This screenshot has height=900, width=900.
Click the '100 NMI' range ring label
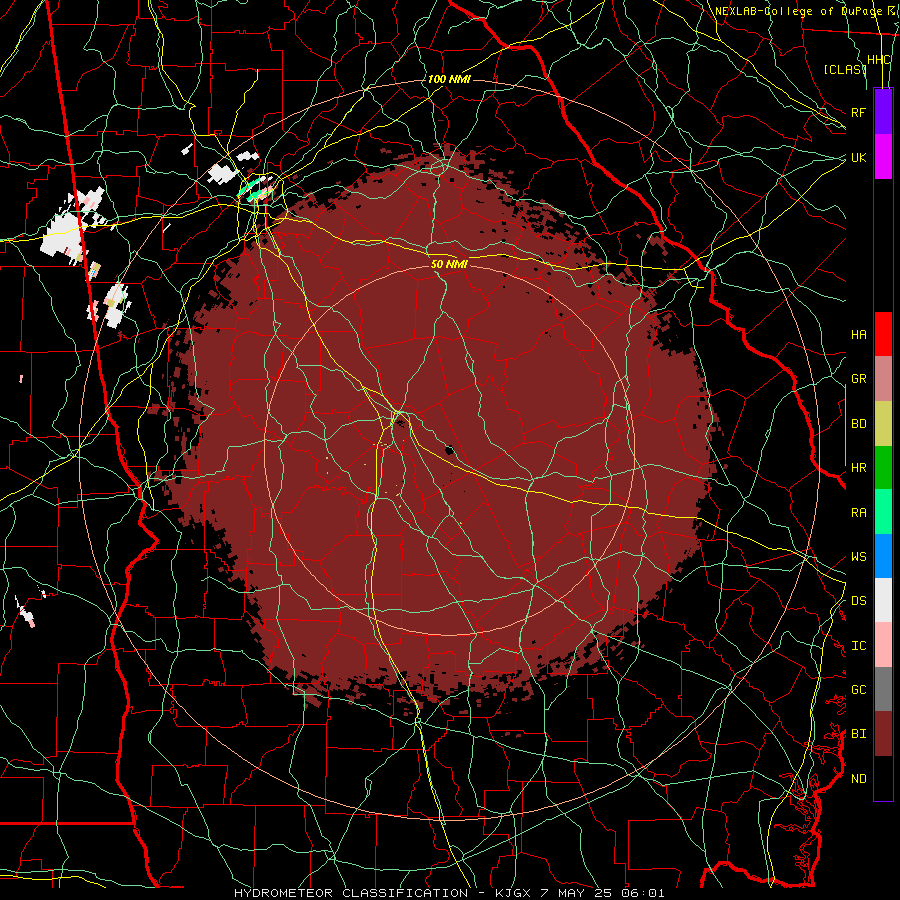click(449, 79)
